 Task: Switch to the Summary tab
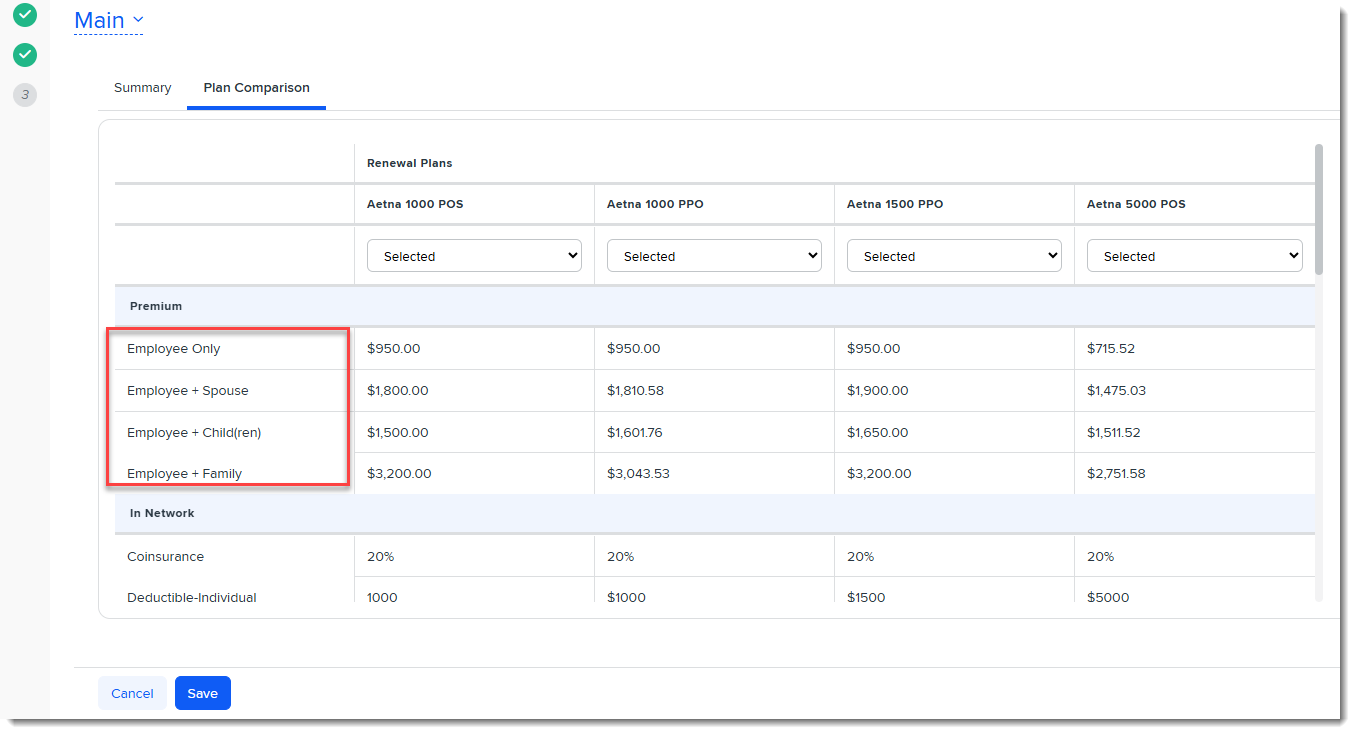click(142, 88)
